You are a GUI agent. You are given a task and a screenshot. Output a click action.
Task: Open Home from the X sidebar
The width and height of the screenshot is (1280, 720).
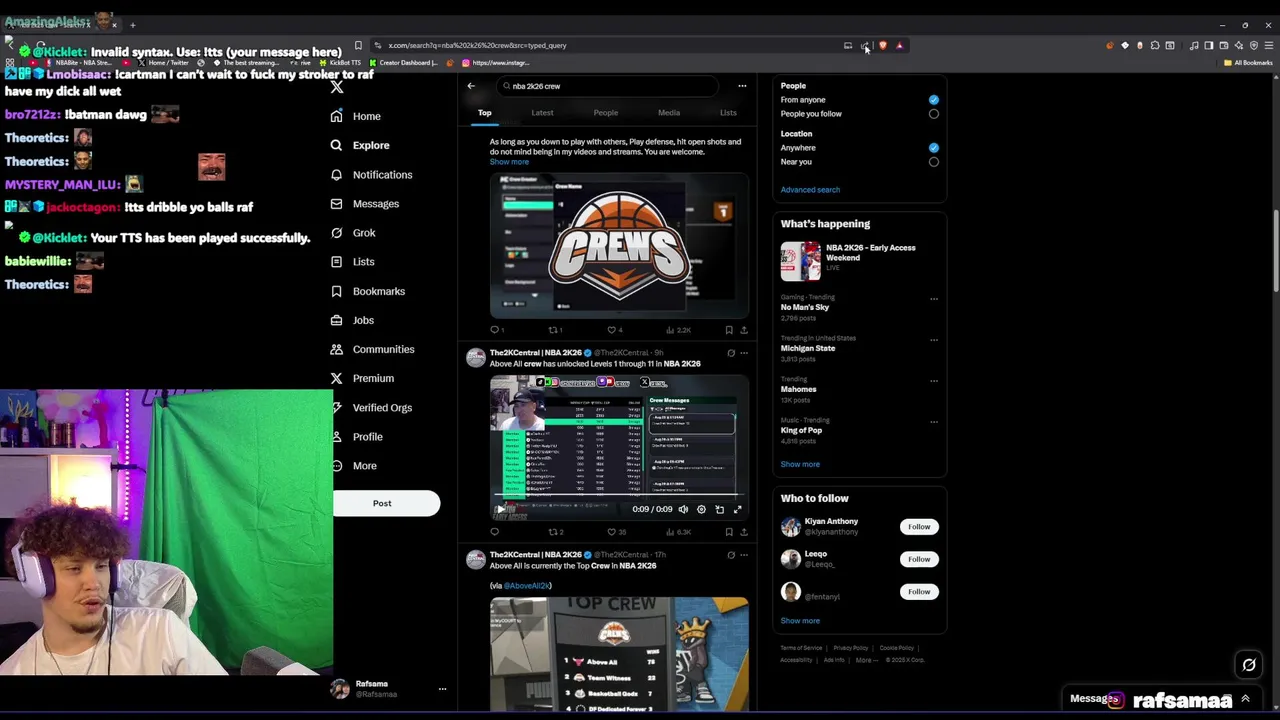click(x=356, y=116)
